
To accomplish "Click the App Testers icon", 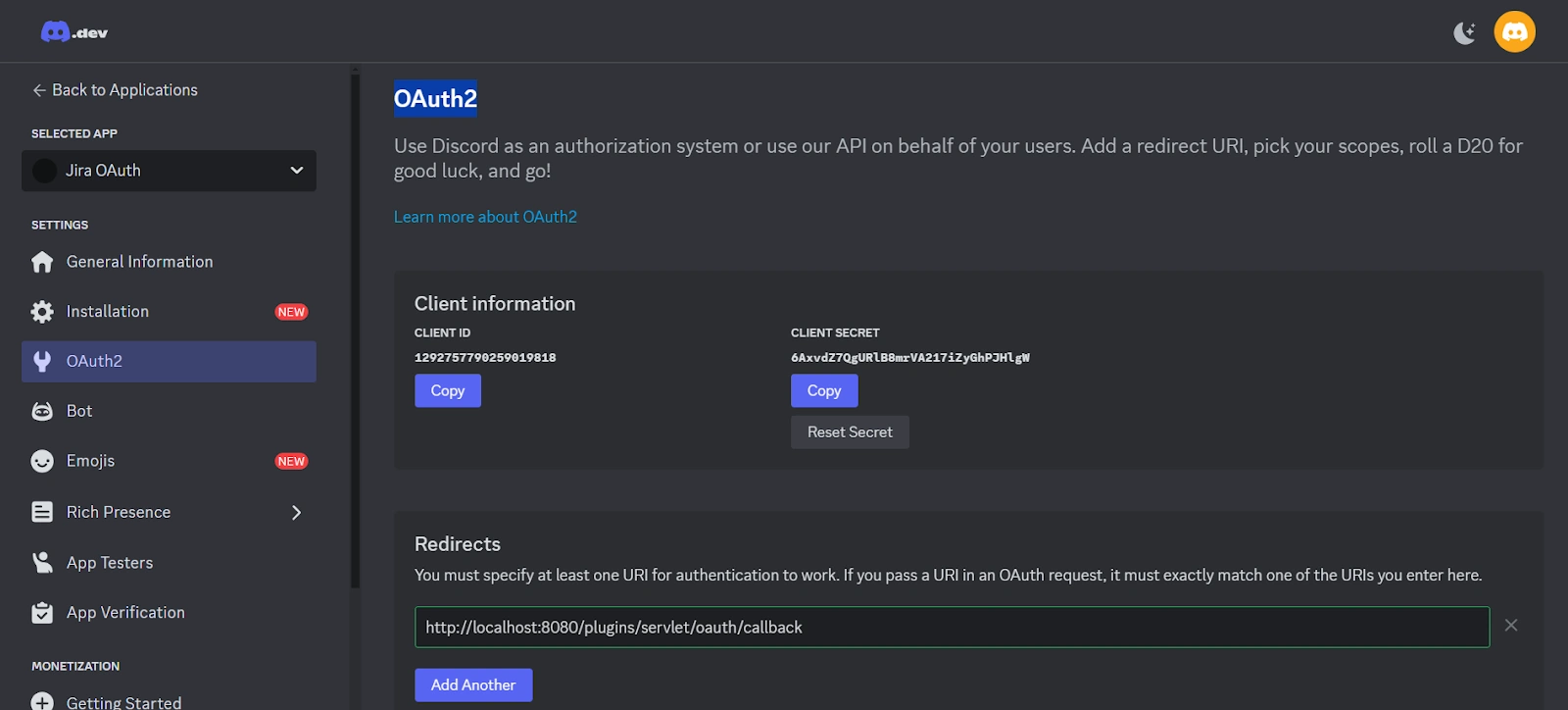I will pos(42,562).
